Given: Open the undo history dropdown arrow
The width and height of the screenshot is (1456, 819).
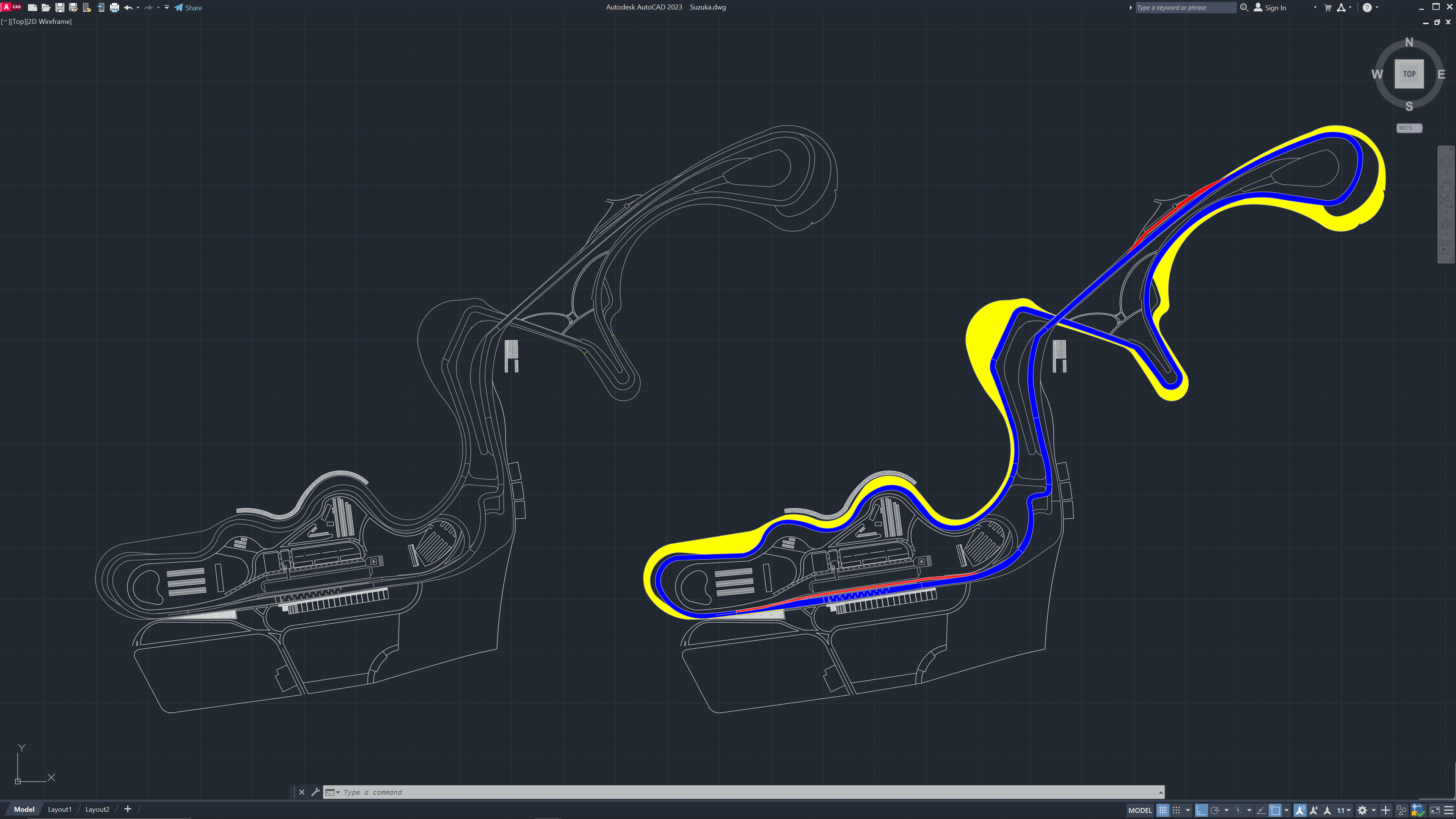Looking at the screenshot, I should (x=138, y=8).
